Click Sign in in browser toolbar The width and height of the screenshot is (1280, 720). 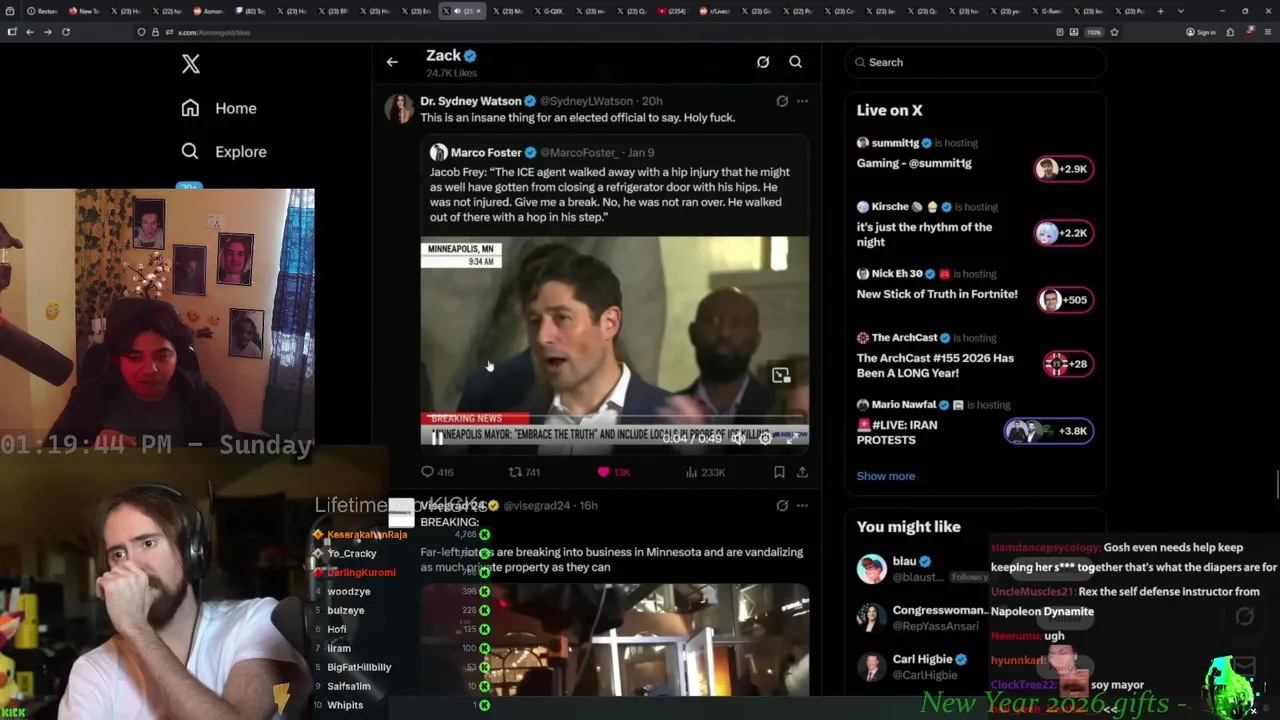pos(1201,32)
